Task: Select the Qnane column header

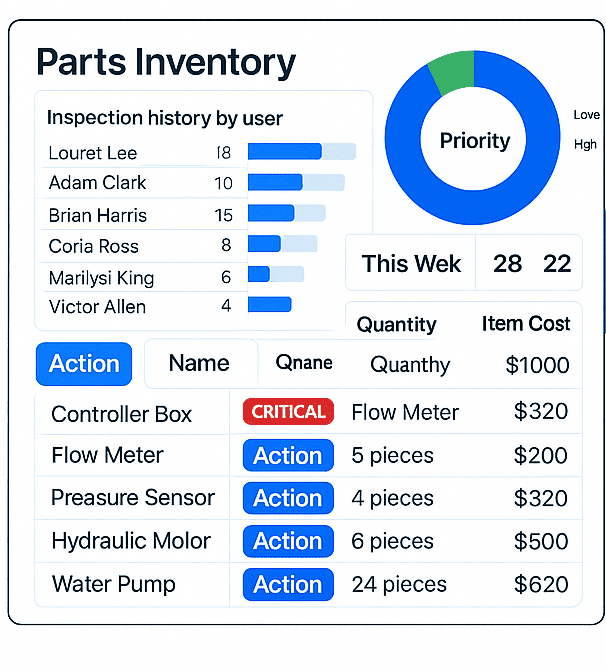Action: click(304, 363)
